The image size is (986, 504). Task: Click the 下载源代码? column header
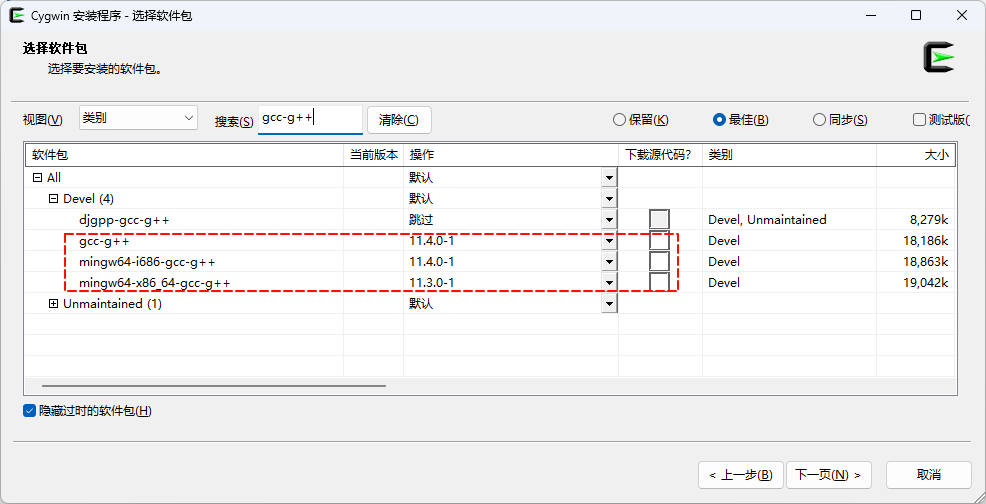pyautogui.click(x=660, y=155)
